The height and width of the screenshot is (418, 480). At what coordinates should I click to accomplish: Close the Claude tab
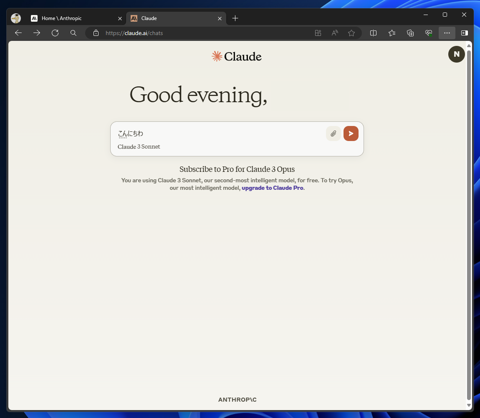220,19
